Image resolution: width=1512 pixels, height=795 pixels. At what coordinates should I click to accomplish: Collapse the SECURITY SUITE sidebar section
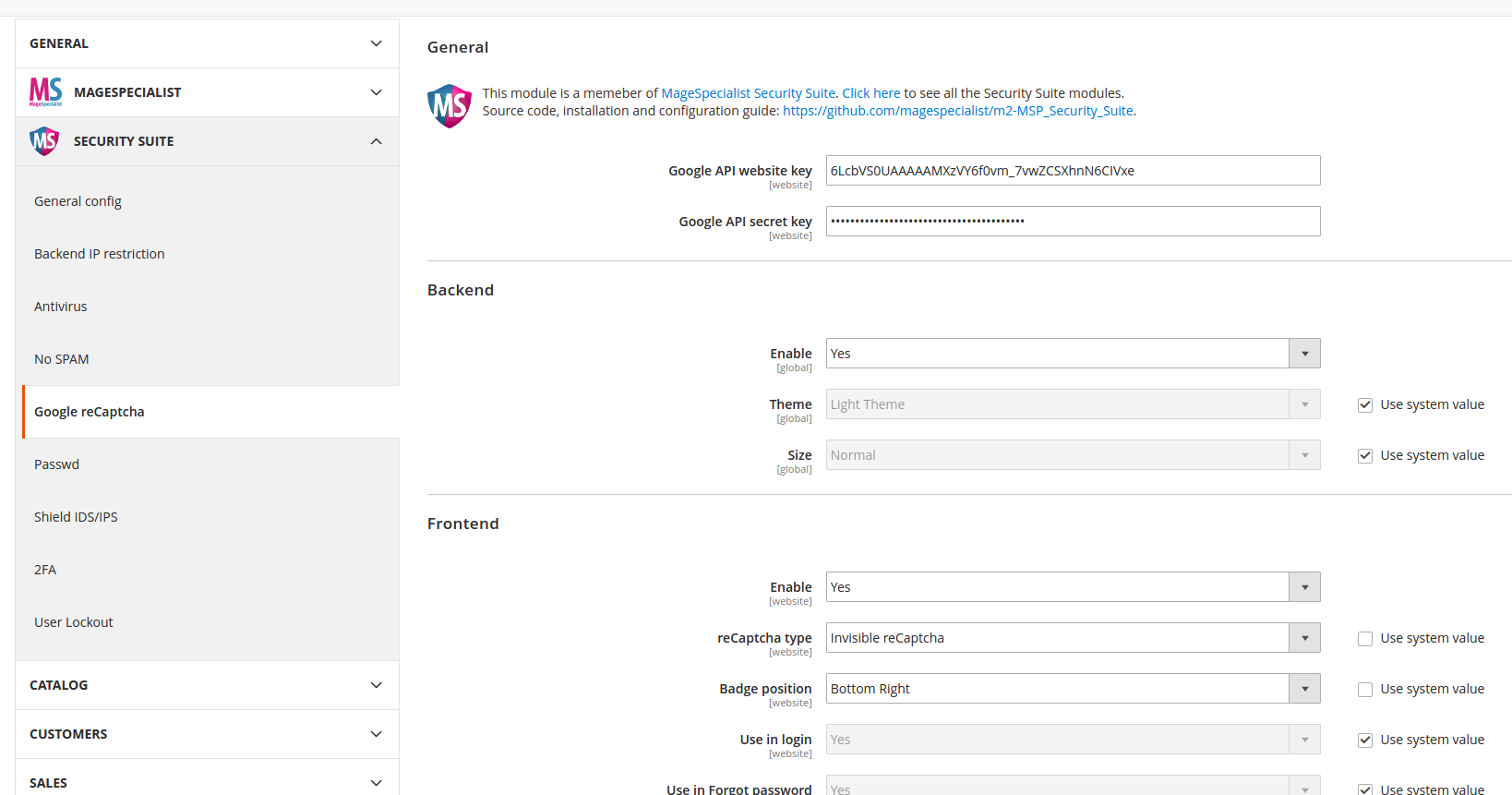click(x=207, y=141)
